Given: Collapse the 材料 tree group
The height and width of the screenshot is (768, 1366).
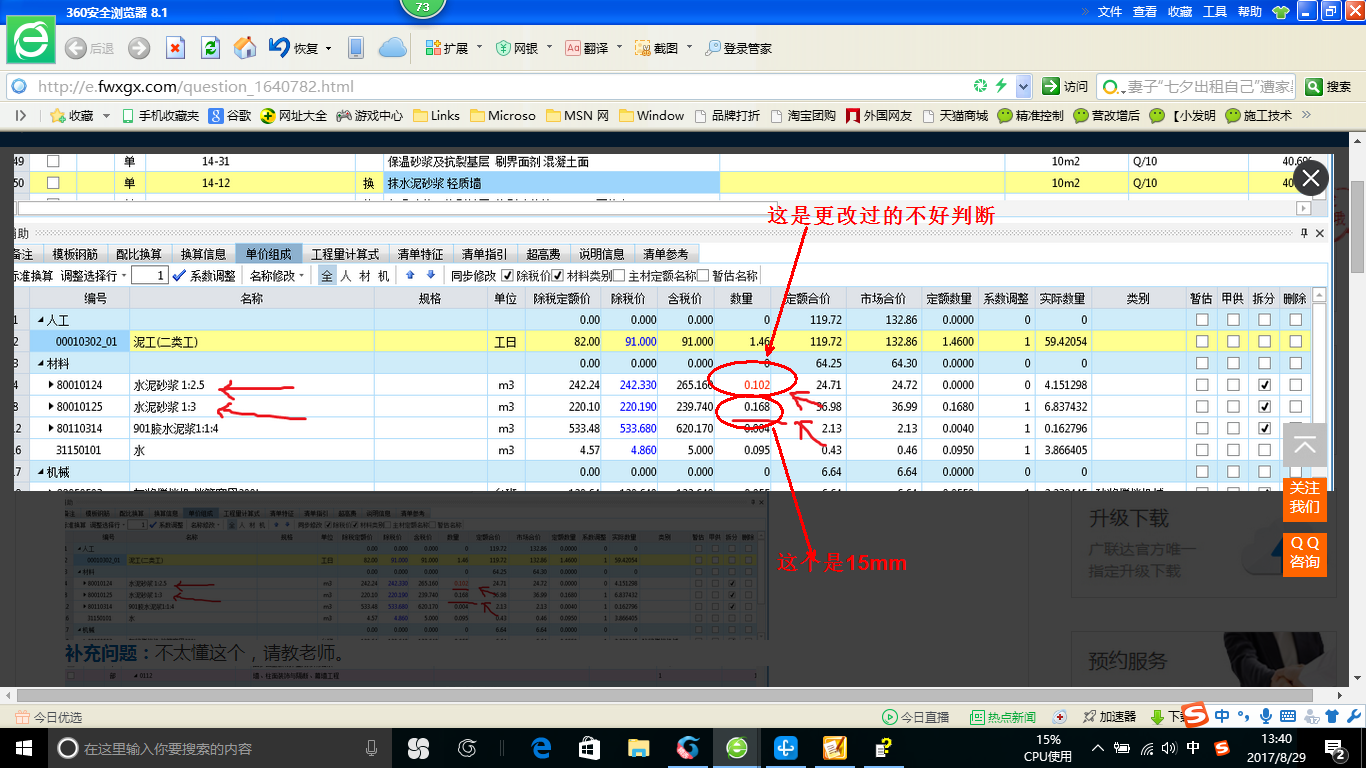Looking at the screenshot, I should [x=41, y=363].
